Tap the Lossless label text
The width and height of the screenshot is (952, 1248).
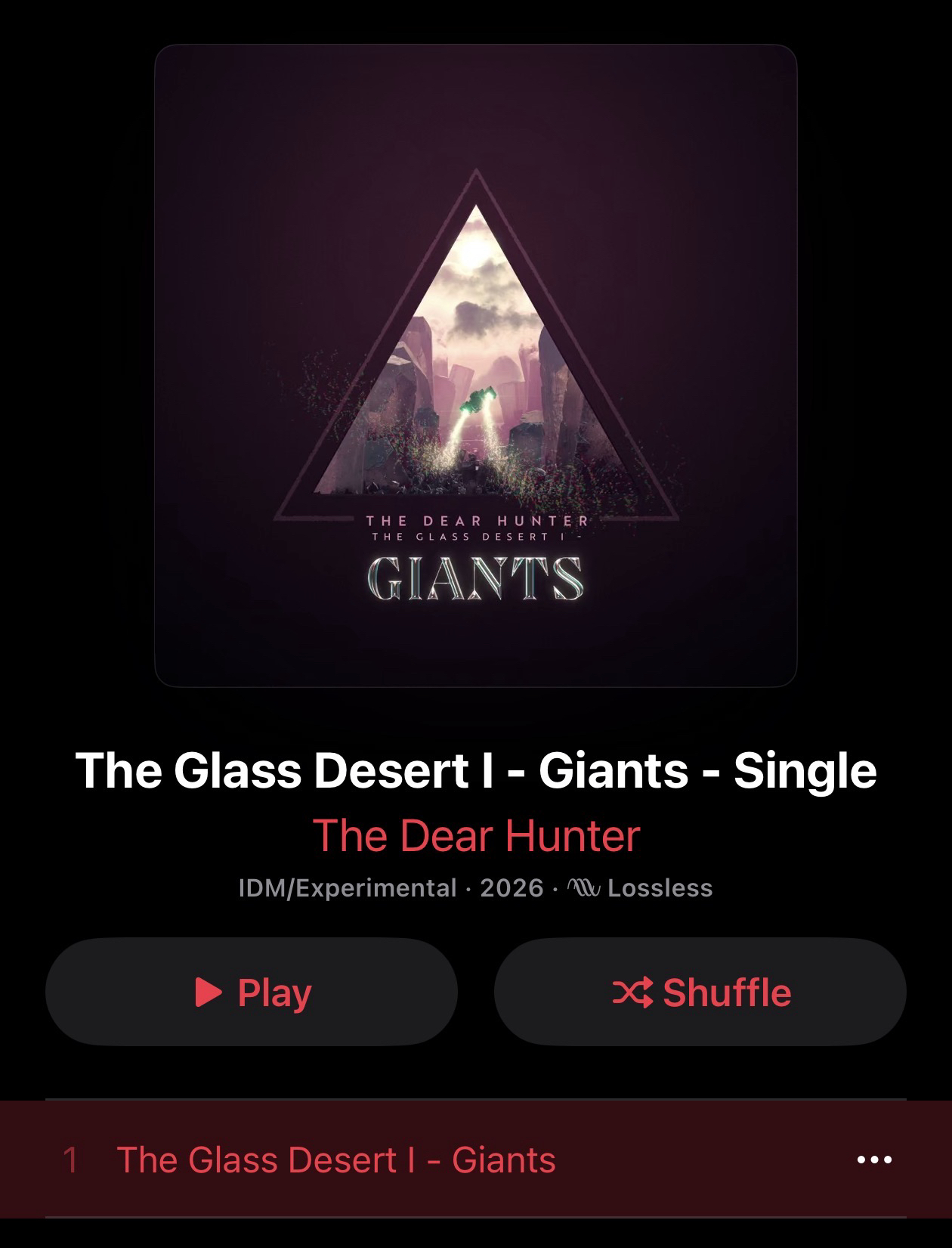tap(660, 887)
